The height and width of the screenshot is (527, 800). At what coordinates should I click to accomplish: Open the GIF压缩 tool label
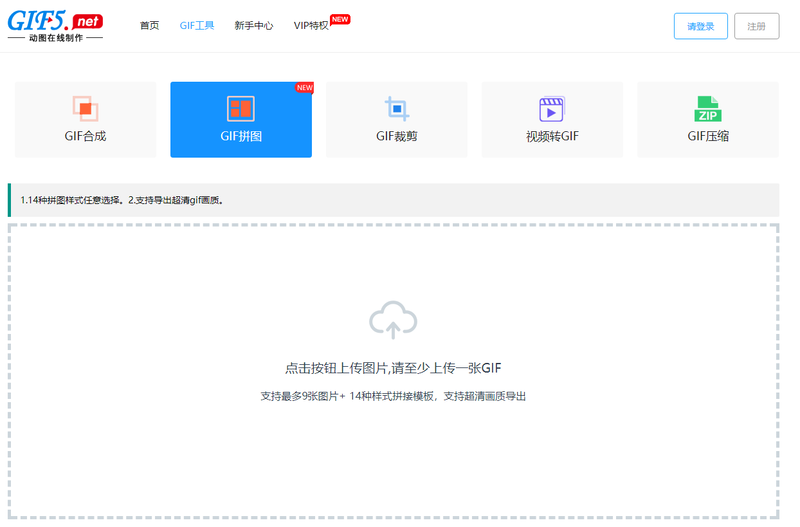708,136
